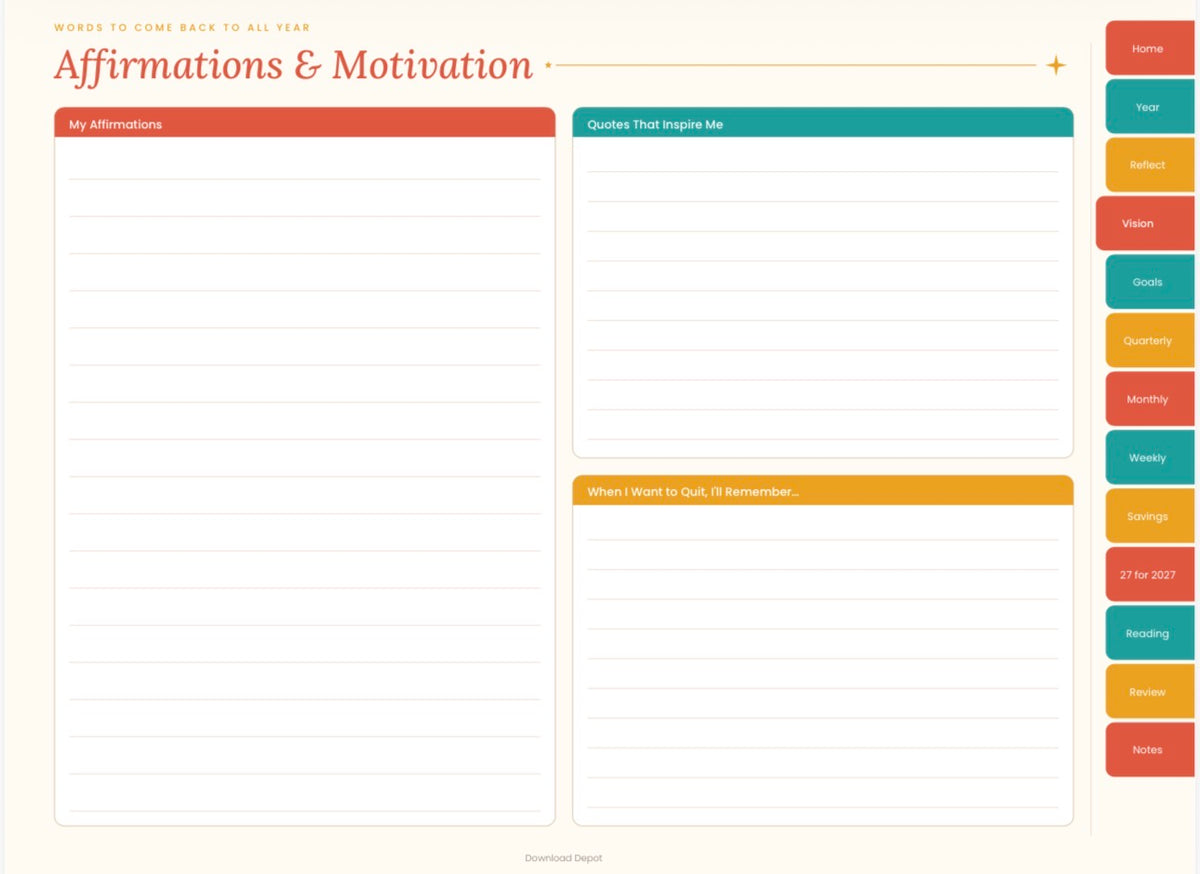Go to the Savings tab
The width and height of the screenshot is (1200, 874).
coord(1149,516)
